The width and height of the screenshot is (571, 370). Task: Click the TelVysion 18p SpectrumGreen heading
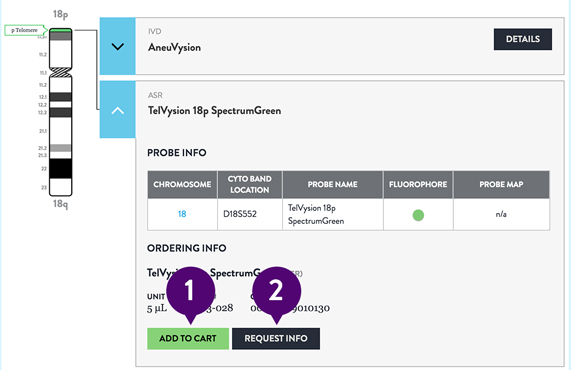pyautogui.click(x=214, y=111)
